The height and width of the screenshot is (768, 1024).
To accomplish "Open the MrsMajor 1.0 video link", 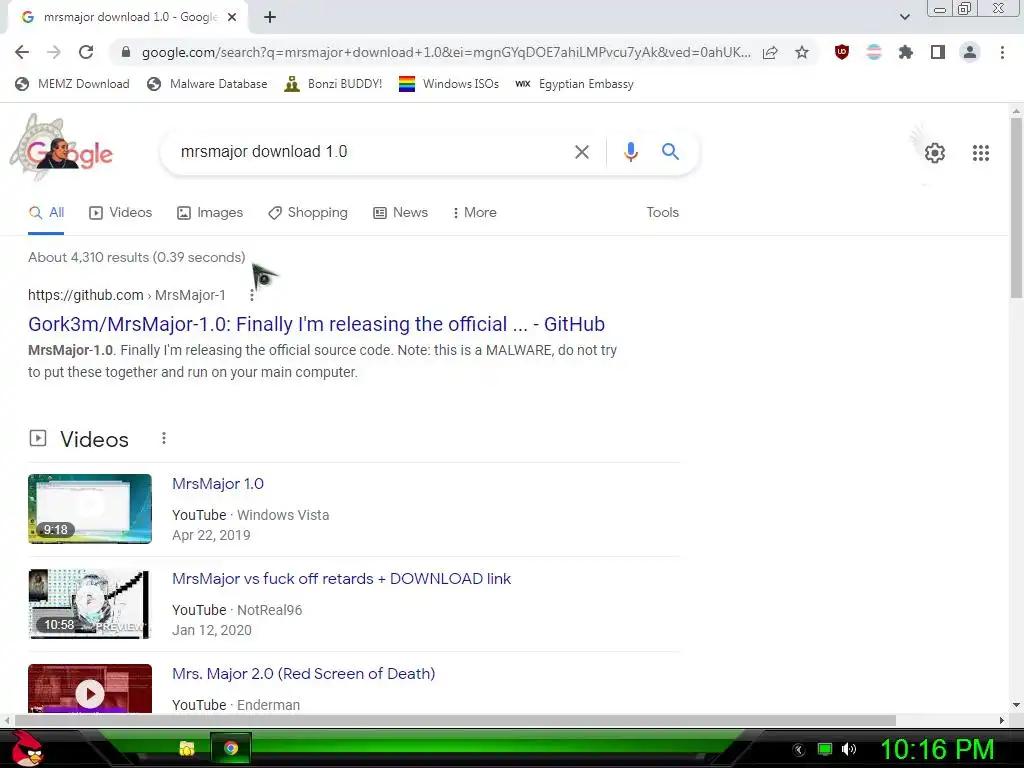I will (x=218, y=484).
